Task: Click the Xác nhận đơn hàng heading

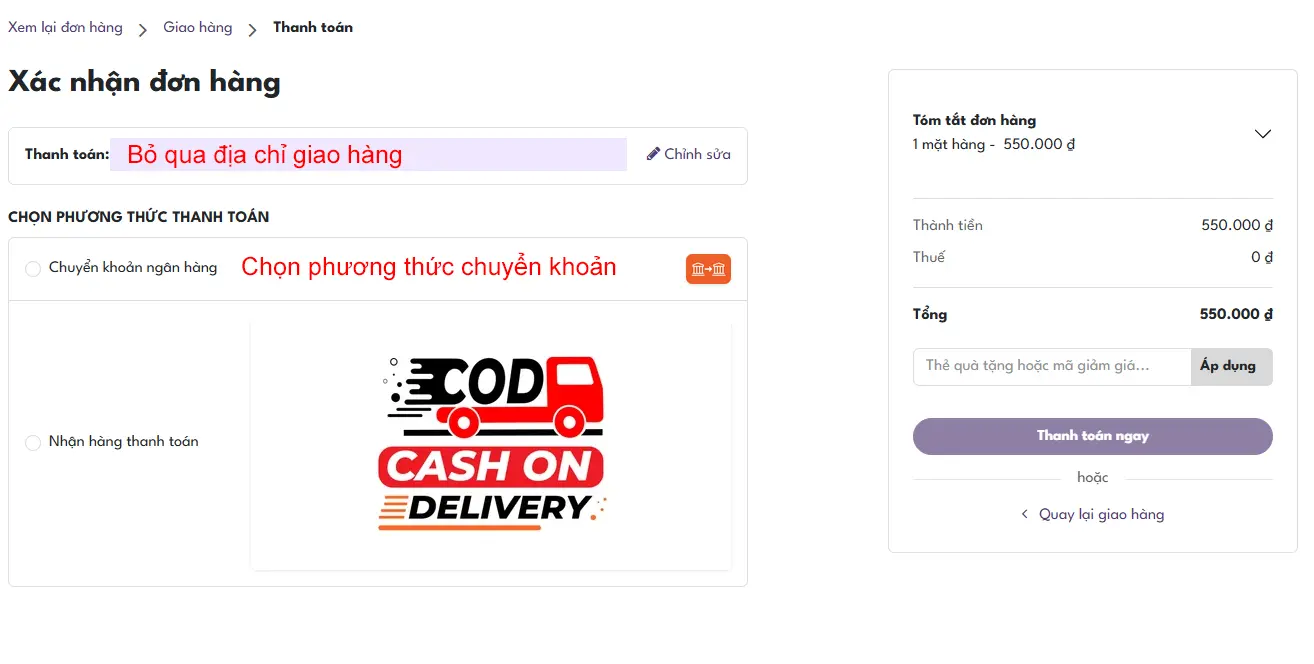Action: pos(144,82)
